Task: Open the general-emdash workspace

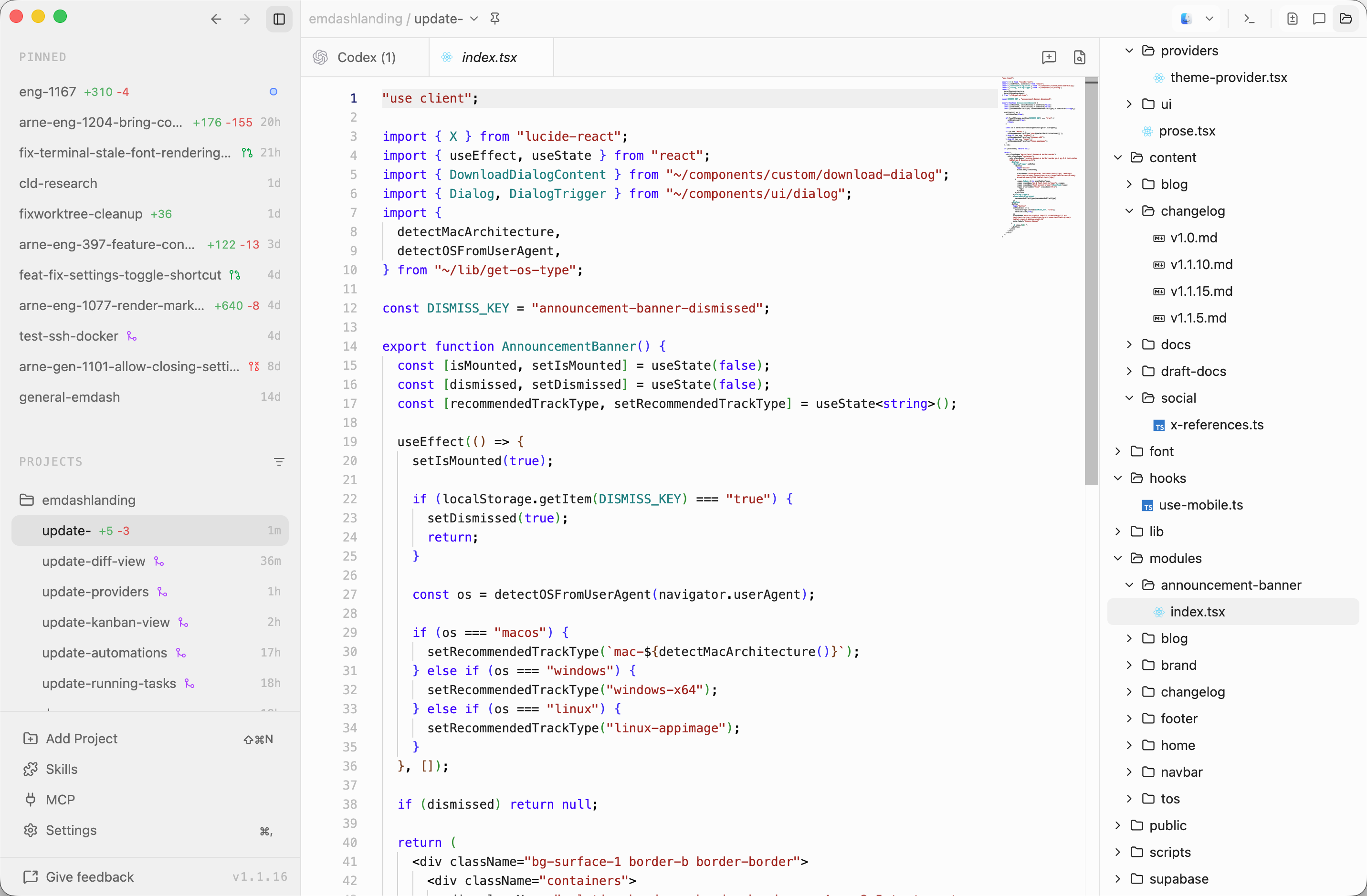Action: point(150,396)
